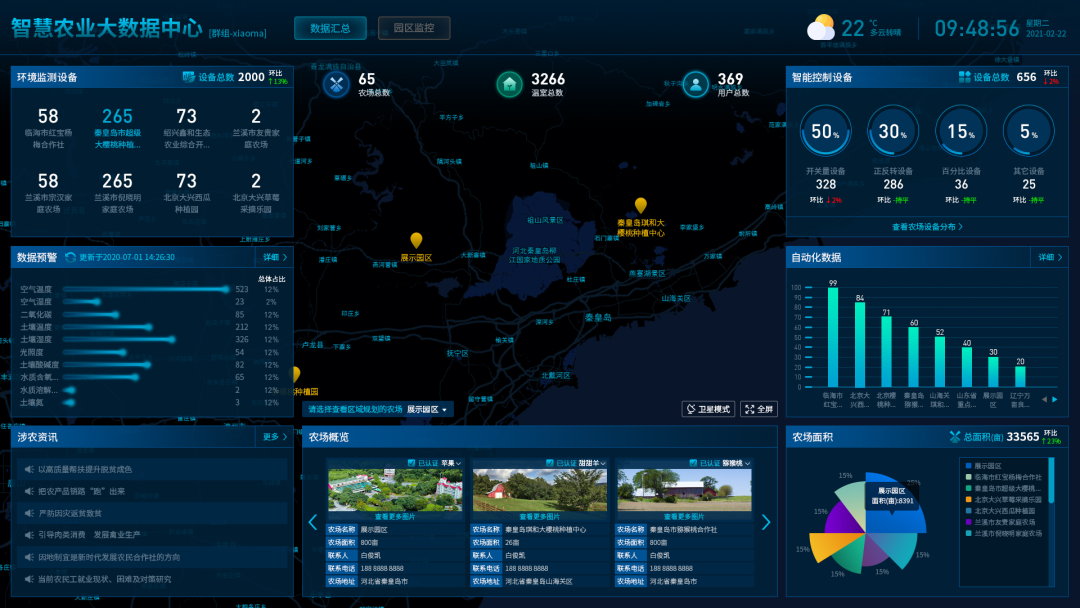Click the 展示园区 blue legend swatch
The image size is (1080, 608).
tap(967, 466)
